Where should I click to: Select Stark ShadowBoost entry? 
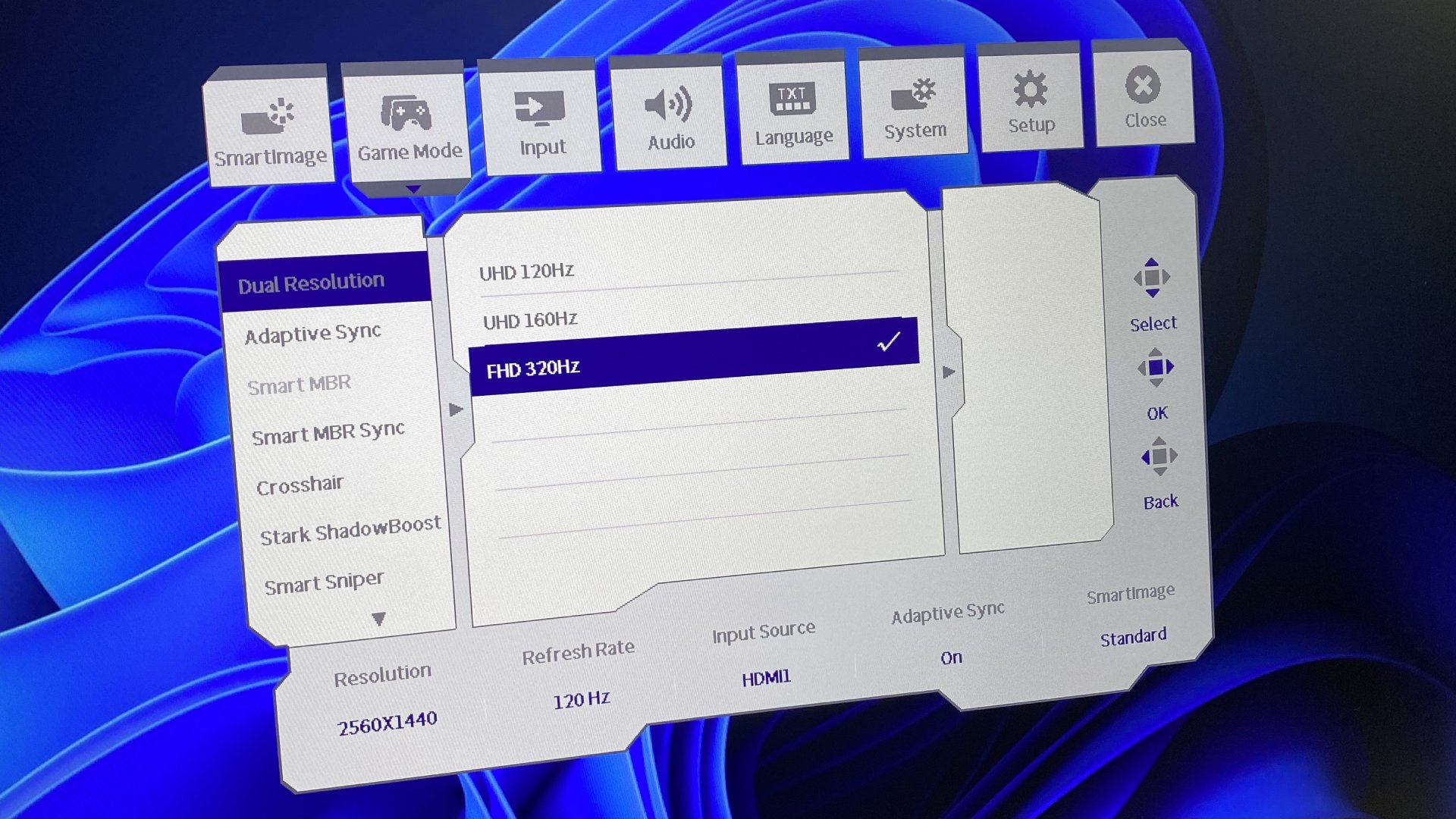pyautogui.click(x=350, y=531)
